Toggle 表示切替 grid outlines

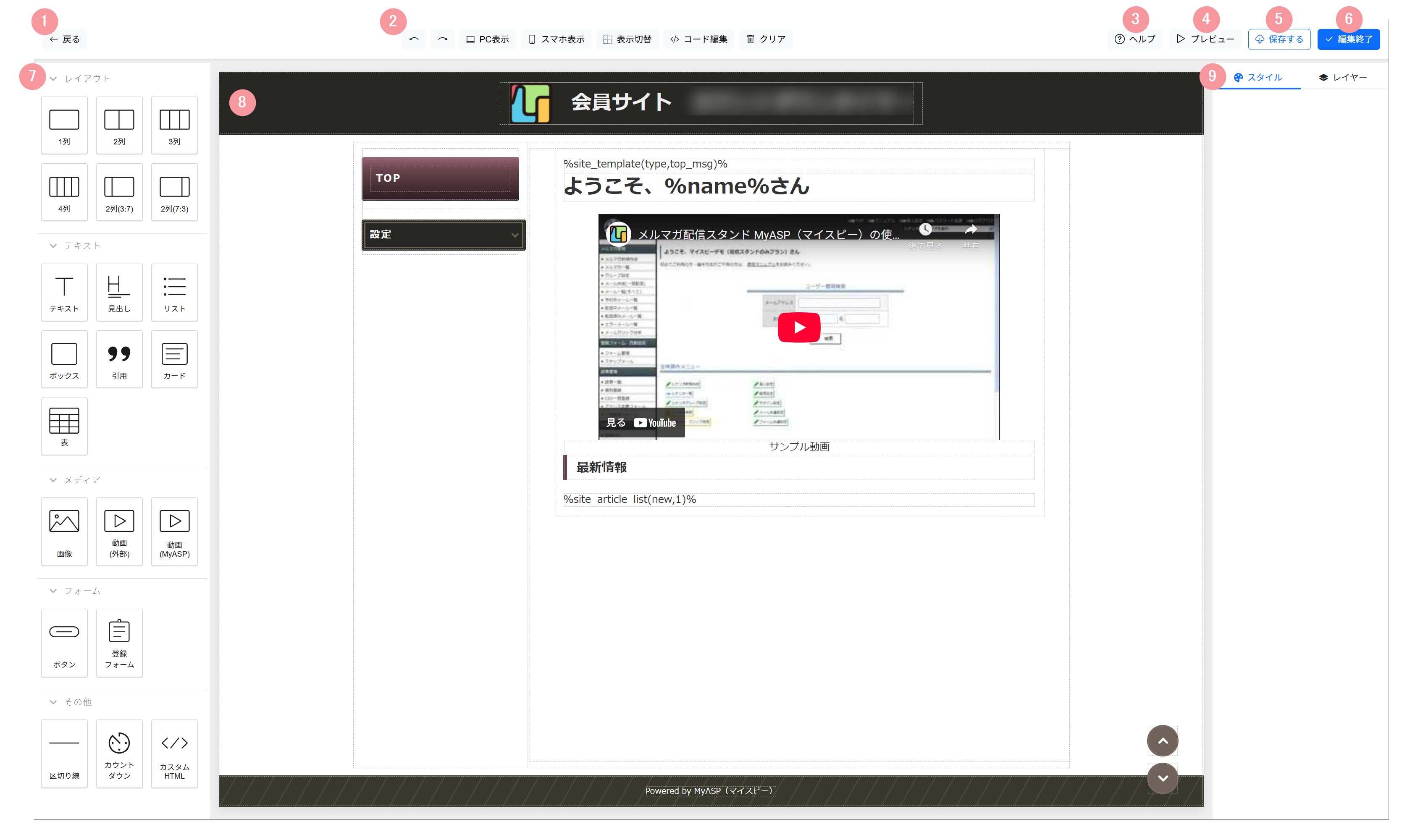(627, 39)
